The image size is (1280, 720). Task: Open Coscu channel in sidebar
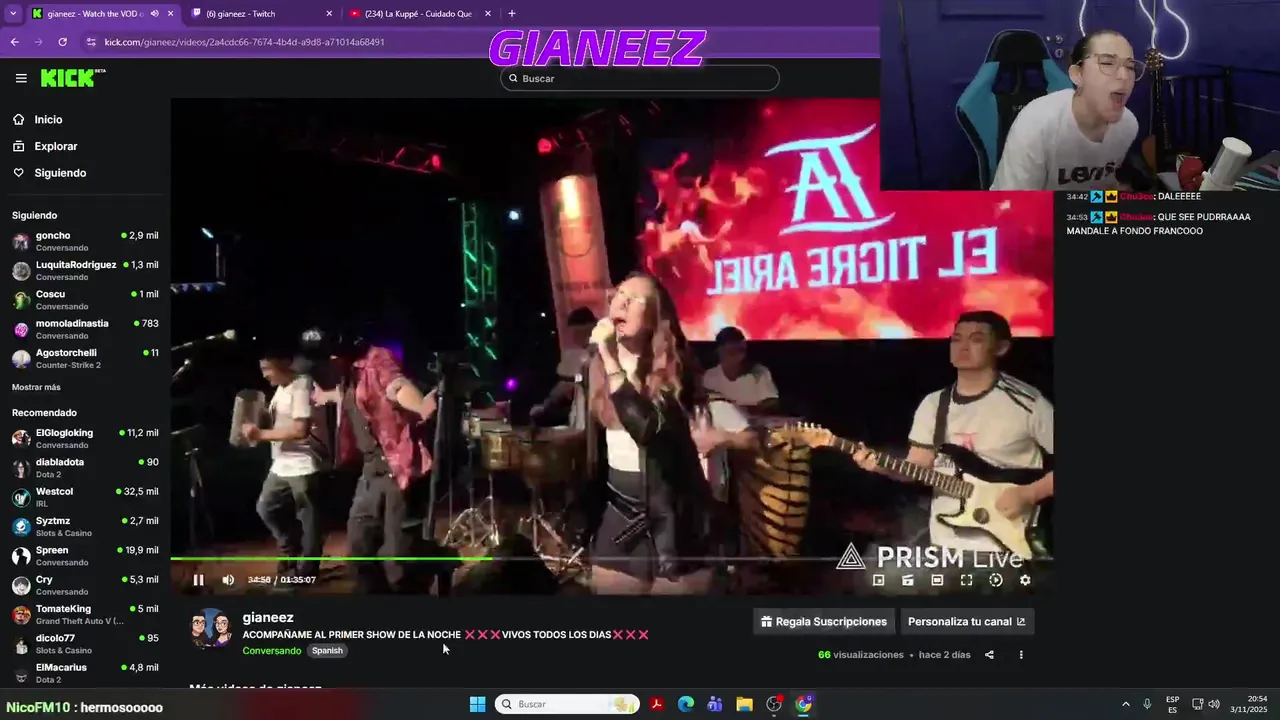pyautogui.click(x=85, y=300)
